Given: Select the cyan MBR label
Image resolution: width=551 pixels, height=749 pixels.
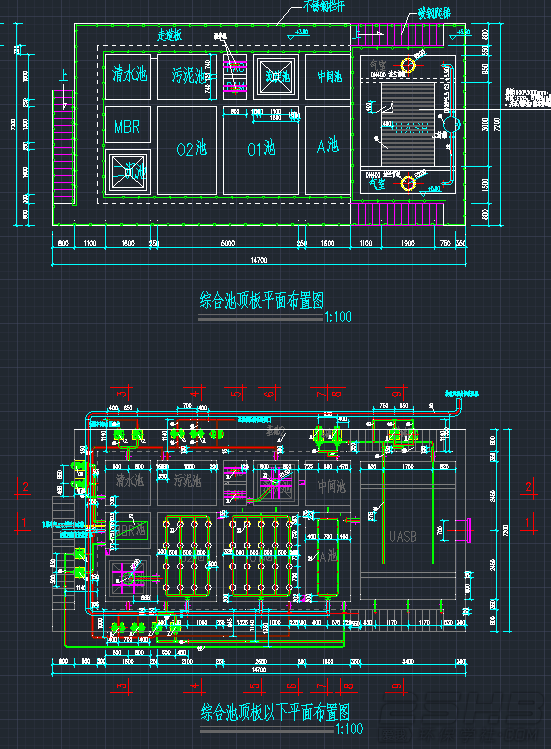Looking at the screenshot, I should pos(127,127).
